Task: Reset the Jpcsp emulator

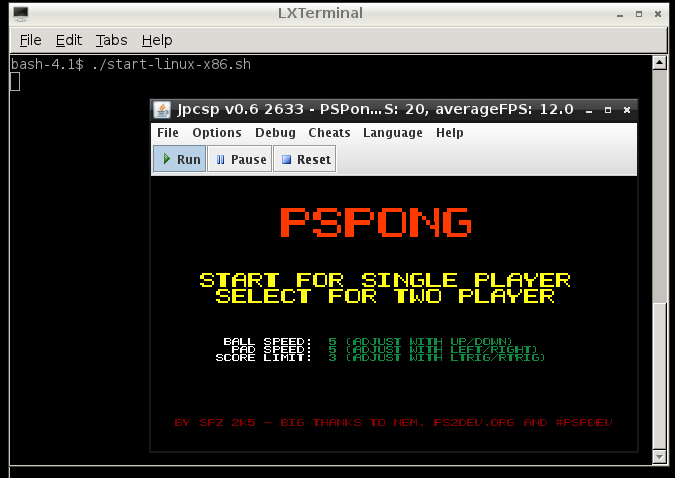Action: 305,159
